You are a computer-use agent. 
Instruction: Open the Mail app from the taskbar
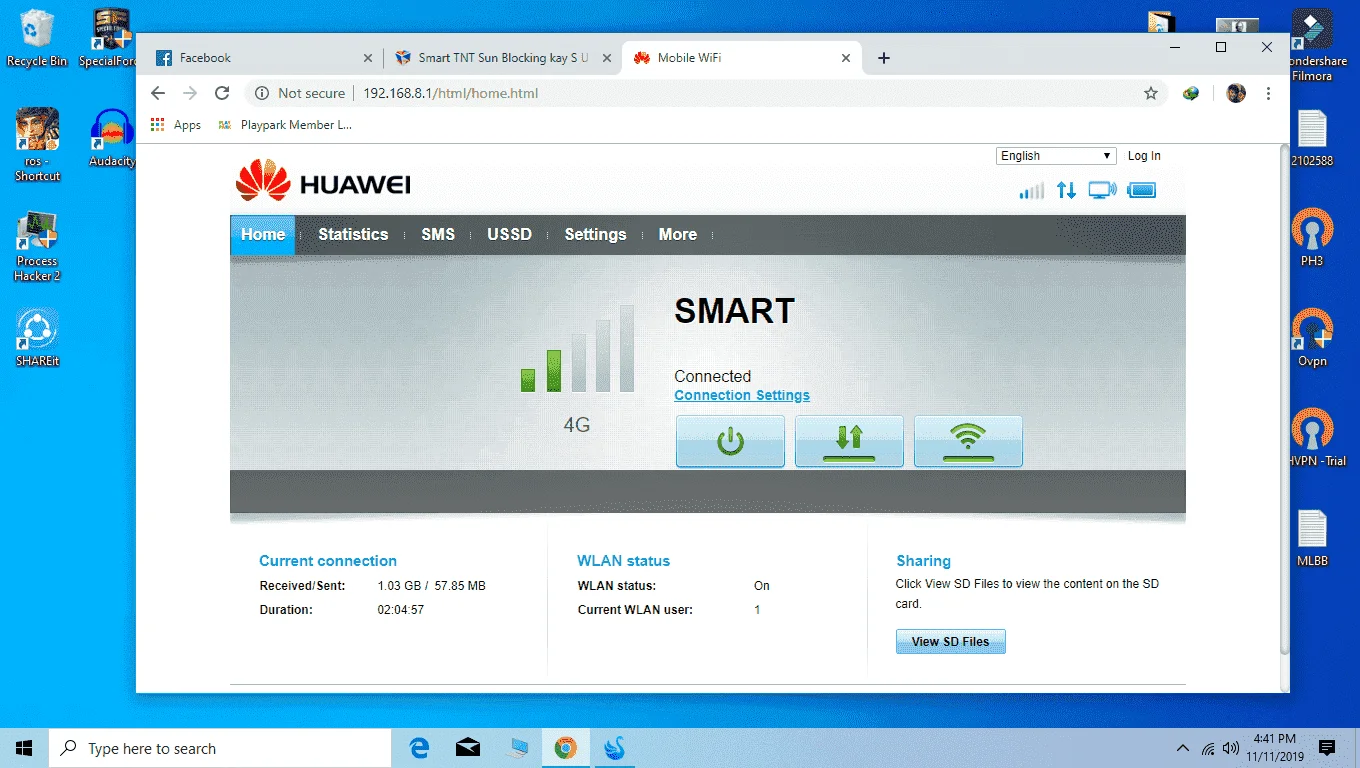click(x=468, y=748)
